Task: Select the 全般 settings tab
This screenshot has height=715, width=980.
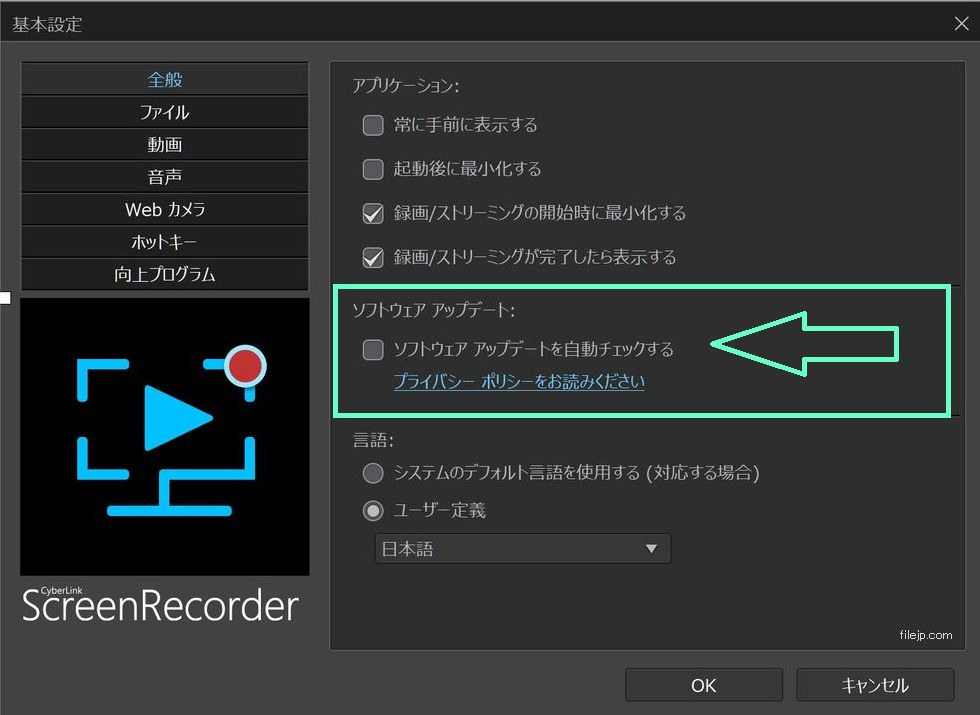Action: (x=164, y=79)
